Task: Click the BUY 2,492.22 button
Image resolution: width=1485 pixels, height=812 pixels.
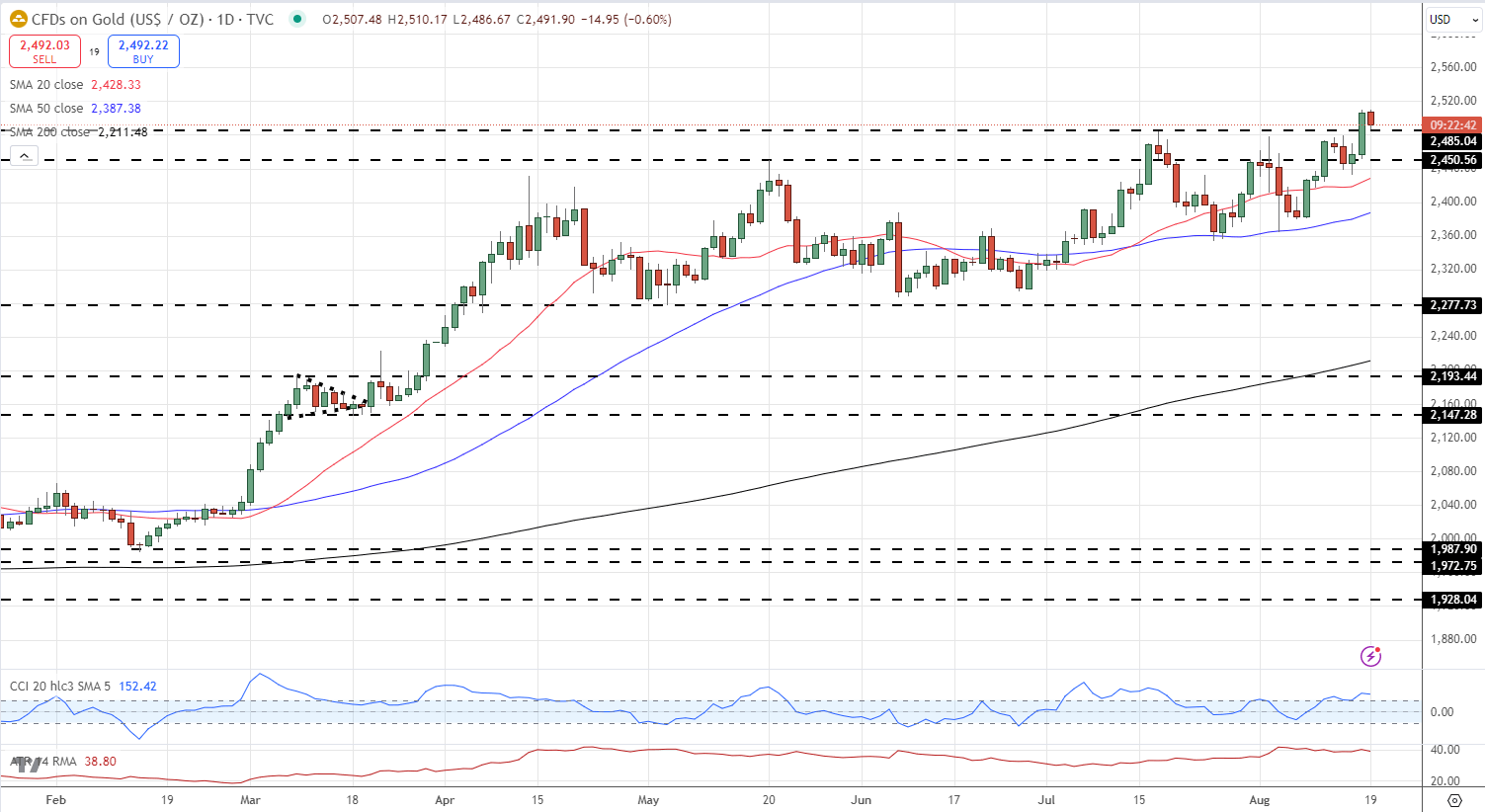Action: [143, 51]
